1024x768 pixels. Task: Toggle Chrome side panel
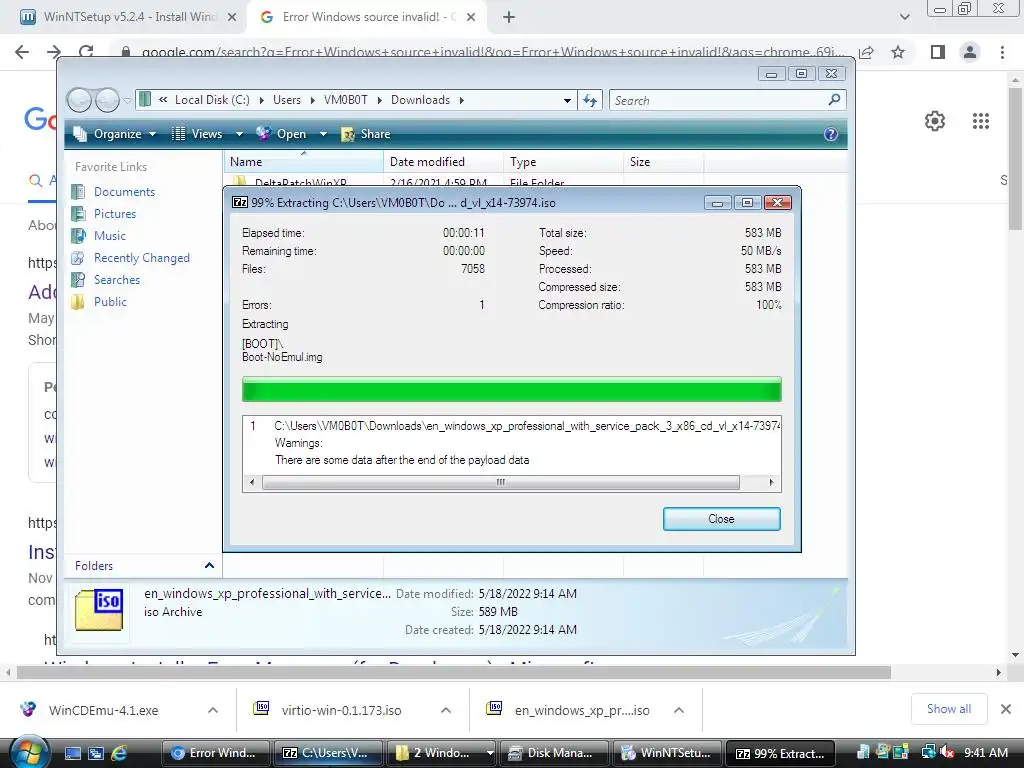click(937, 52)
